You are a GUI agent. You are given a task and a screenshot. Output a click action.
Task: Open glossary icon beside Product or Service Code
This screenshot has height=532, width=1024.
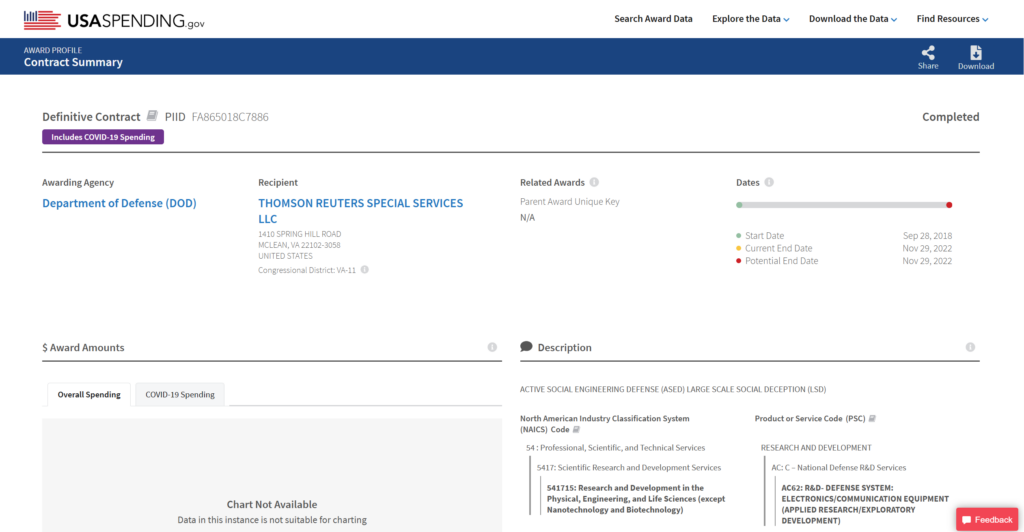point(873,418)
